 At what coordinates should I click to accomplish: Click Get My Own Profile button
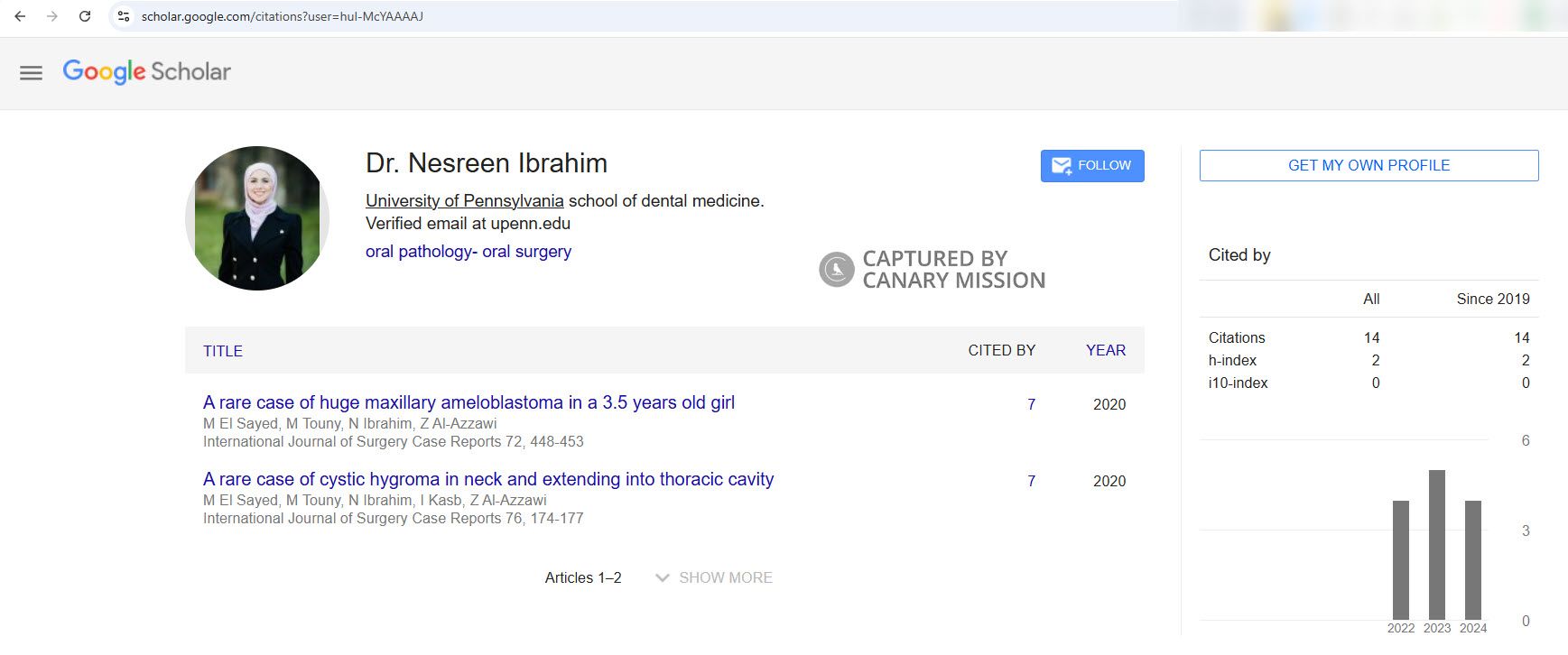(x=1369, y=165)
